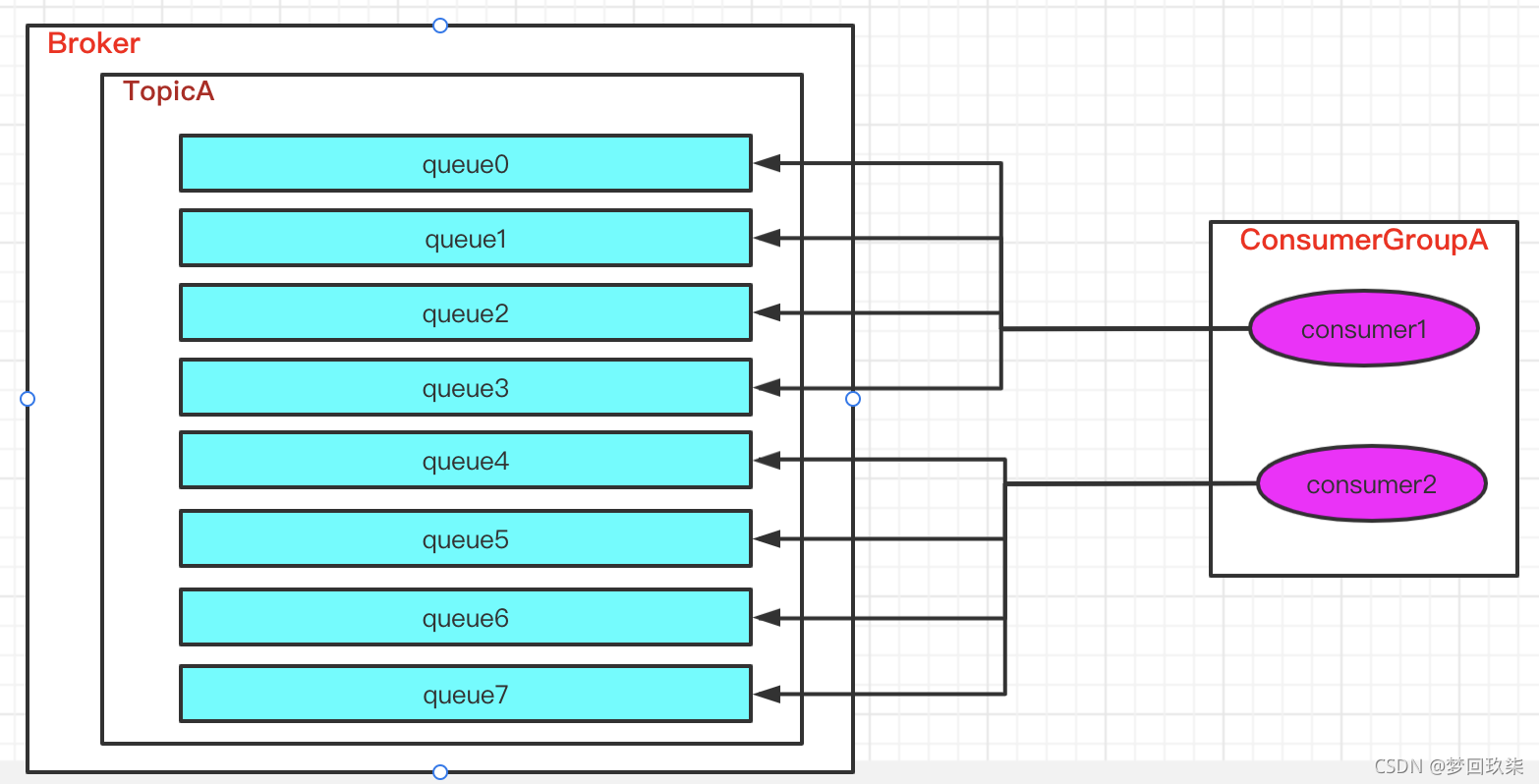Click the arrowhead pointing to queue0
This screenshot has height=784, width=1539.
(768, 163)
